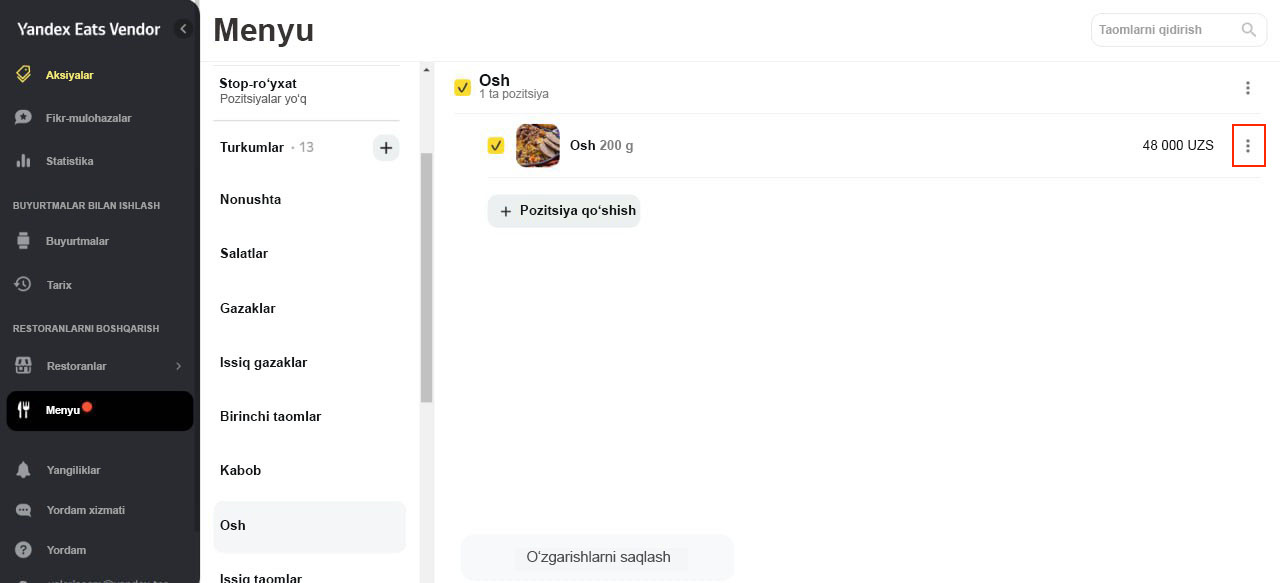Toggle the Osh category checkbox
The width and height of the screenshot is (1280, 583).
tap(462, 87)
